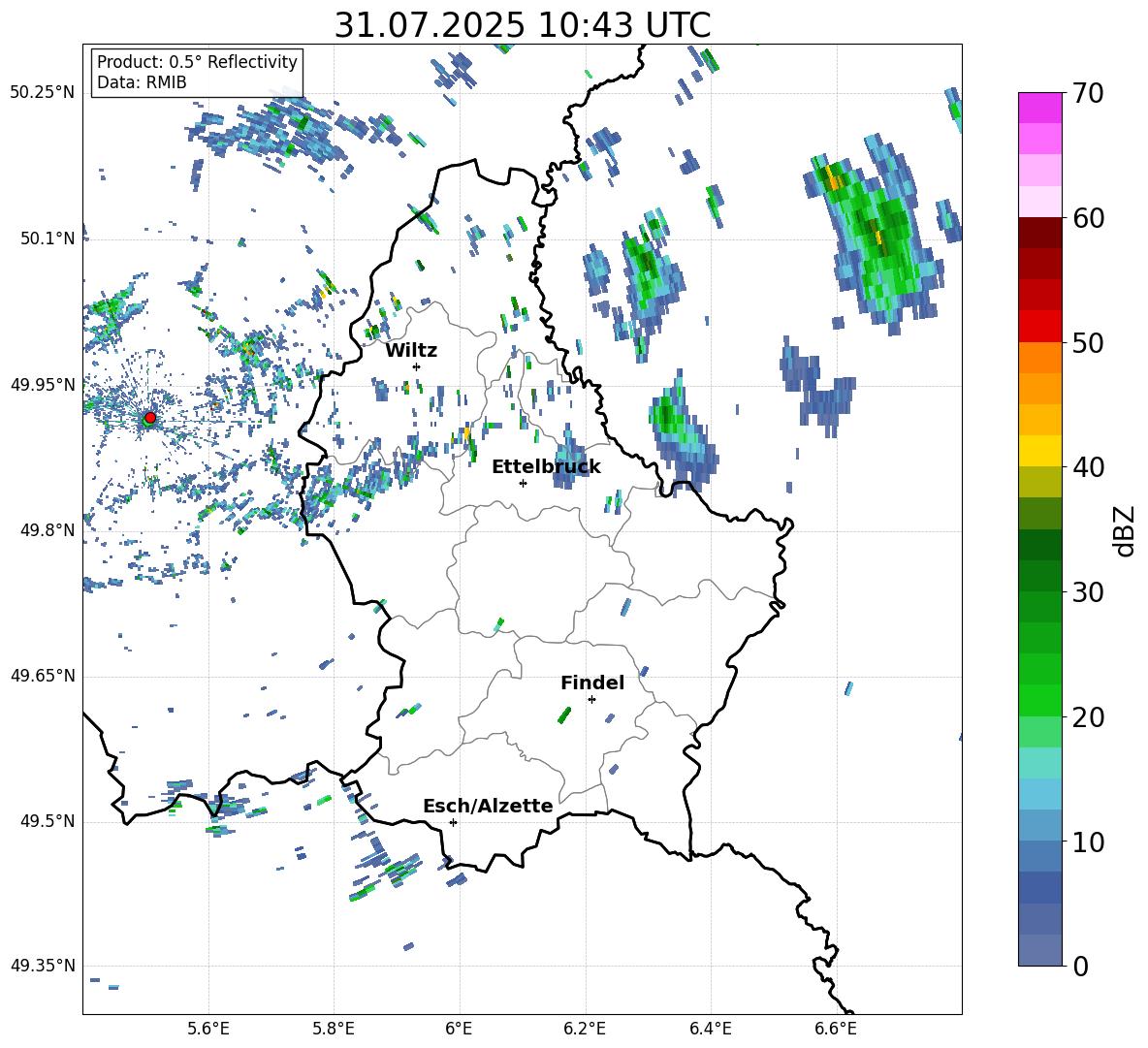Click the 49.35°N latitude label
Viewport: 1148px width, 1048px height.
pos(43,966)
